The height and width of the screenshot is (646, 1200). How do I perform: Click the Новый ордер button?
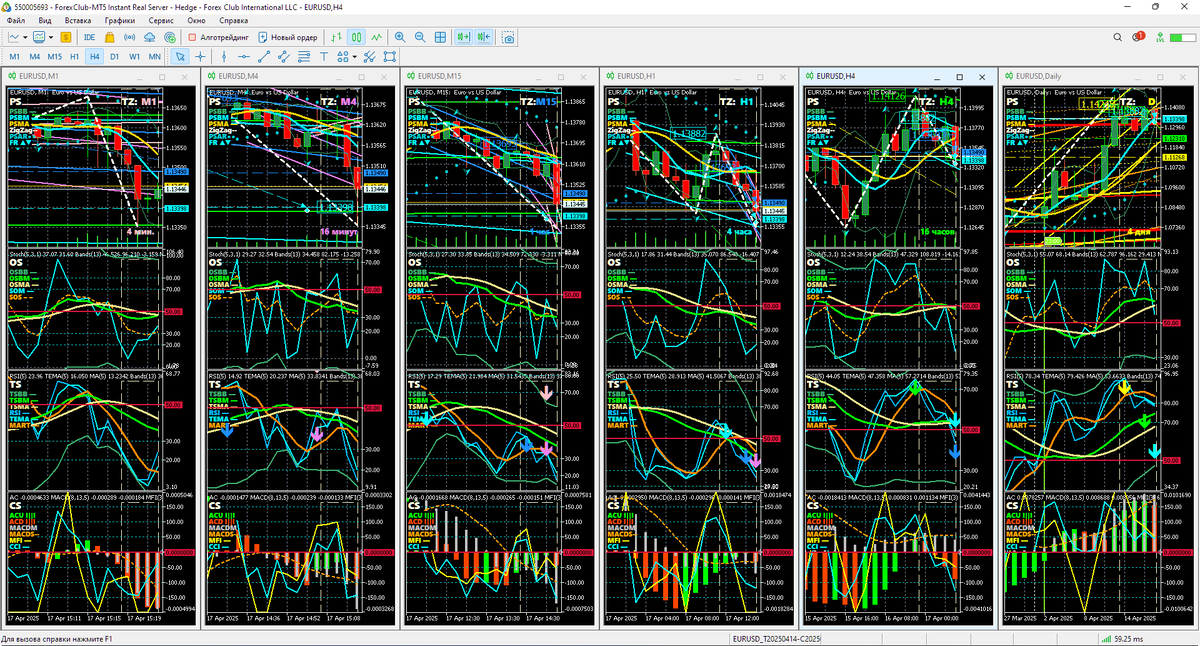click(x=288, y=37)
